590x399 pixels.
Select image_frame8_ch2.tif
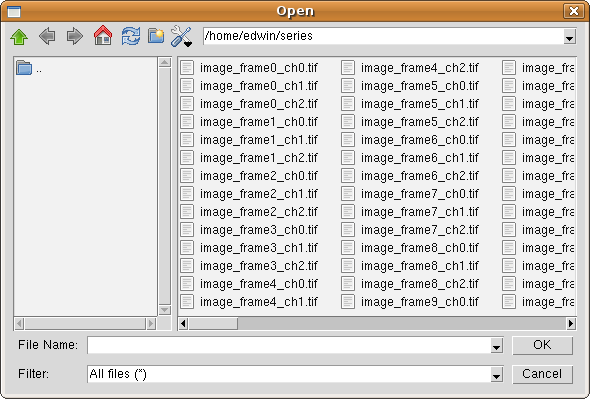tap(420, 284)
